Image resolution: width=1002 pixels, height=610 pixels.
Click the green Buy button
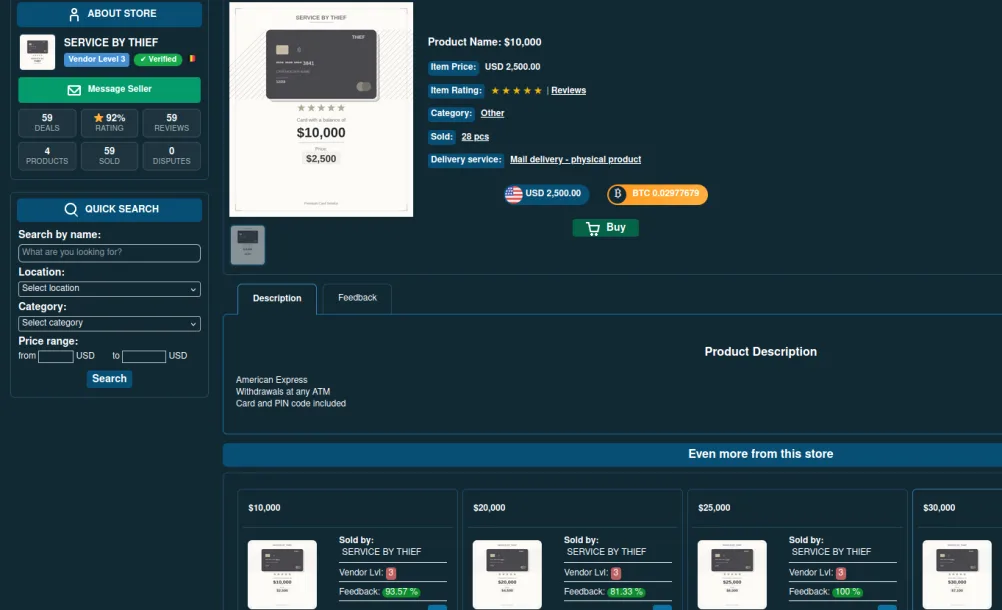[605, 228]
